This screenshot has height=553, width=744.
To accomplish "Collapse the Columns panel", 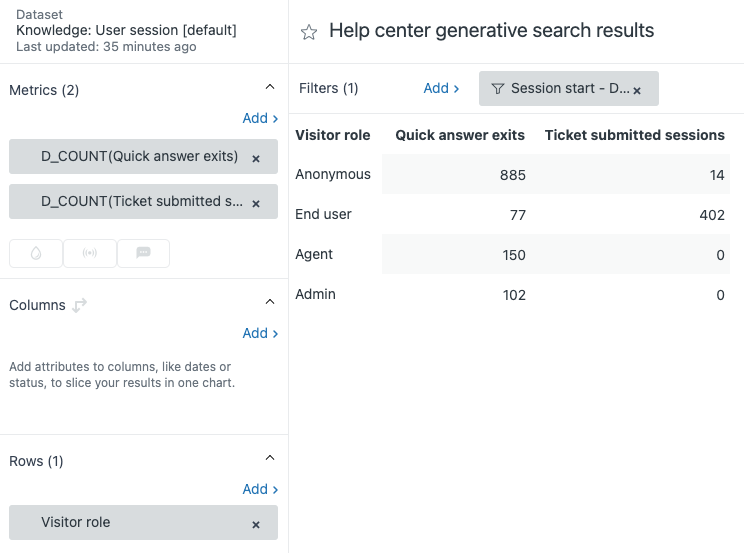I will [x=269, y=302].
